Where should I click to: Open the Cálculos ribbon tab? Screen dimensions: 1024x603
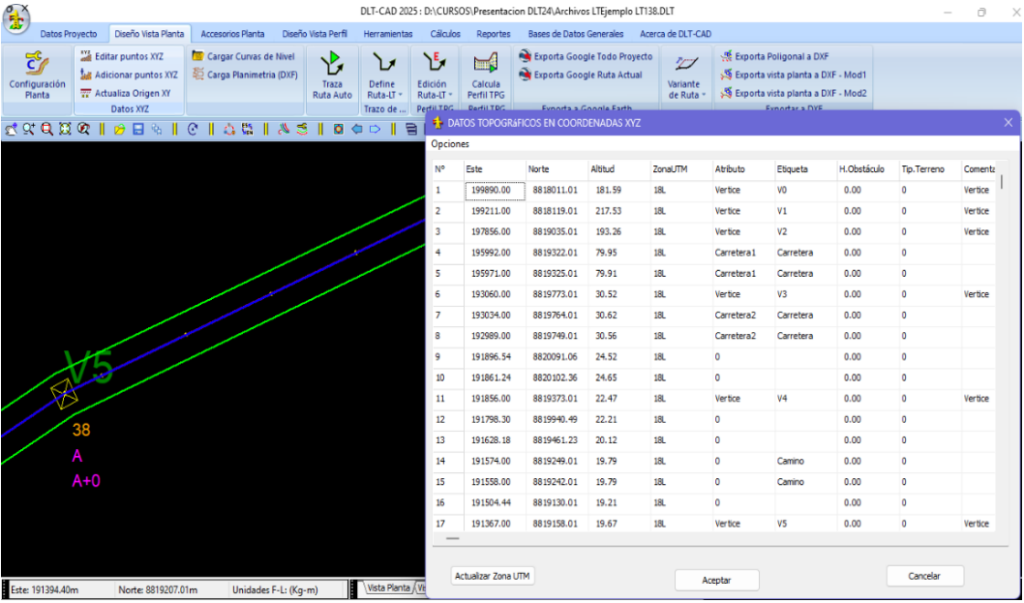445,34
